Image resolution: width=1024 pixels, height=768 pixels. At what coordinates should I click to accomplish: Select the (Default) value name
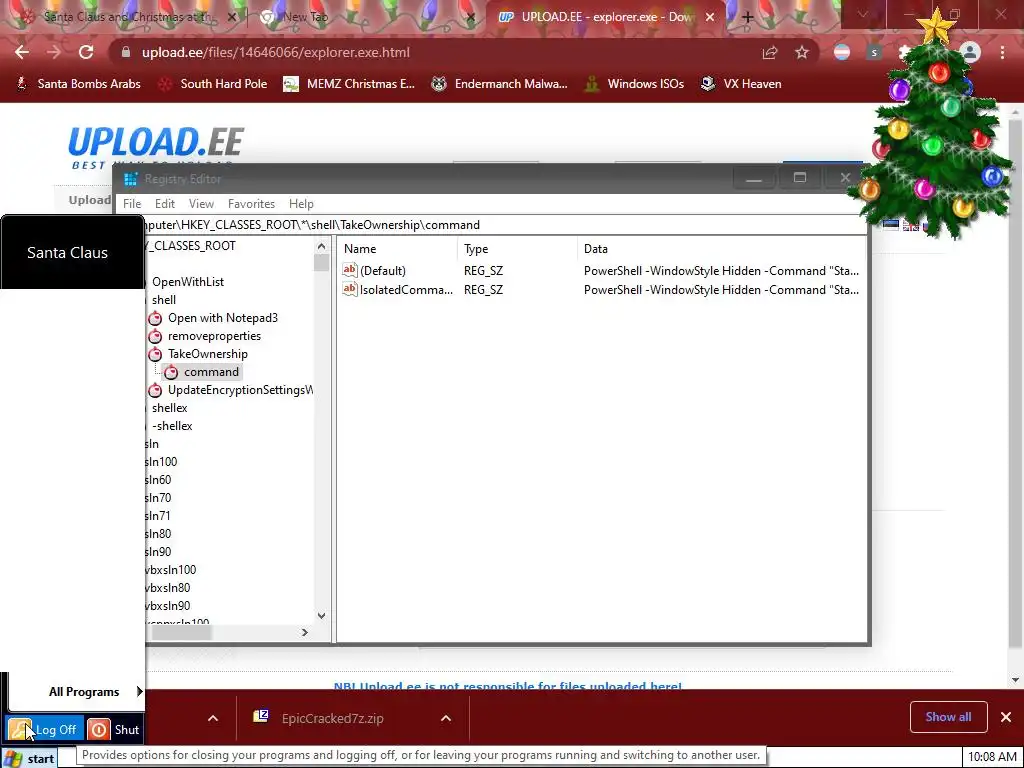pyautogui.click(x=383, y=270)
